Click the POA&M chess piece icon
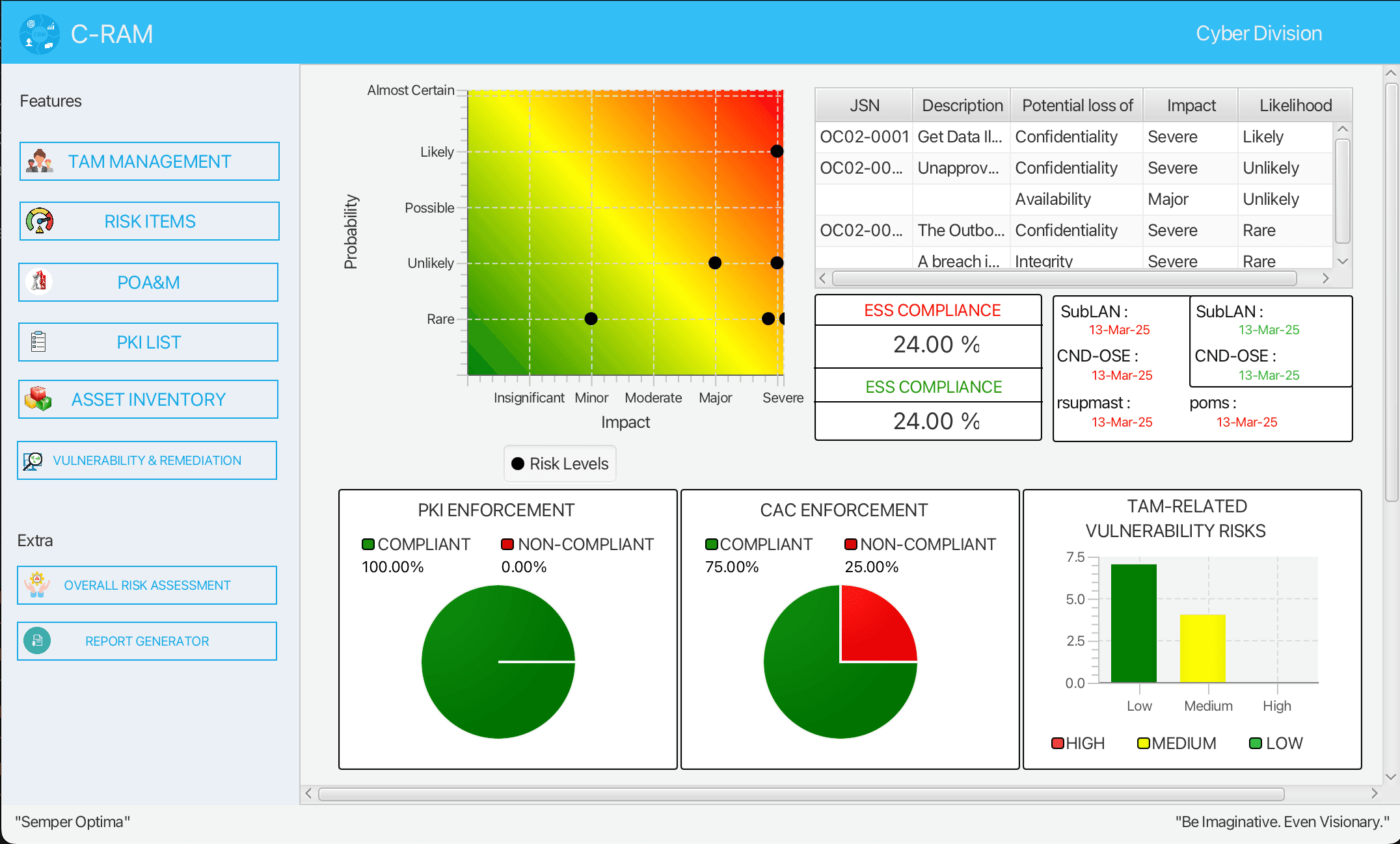Screen dimensions: 1400x844 39,282
